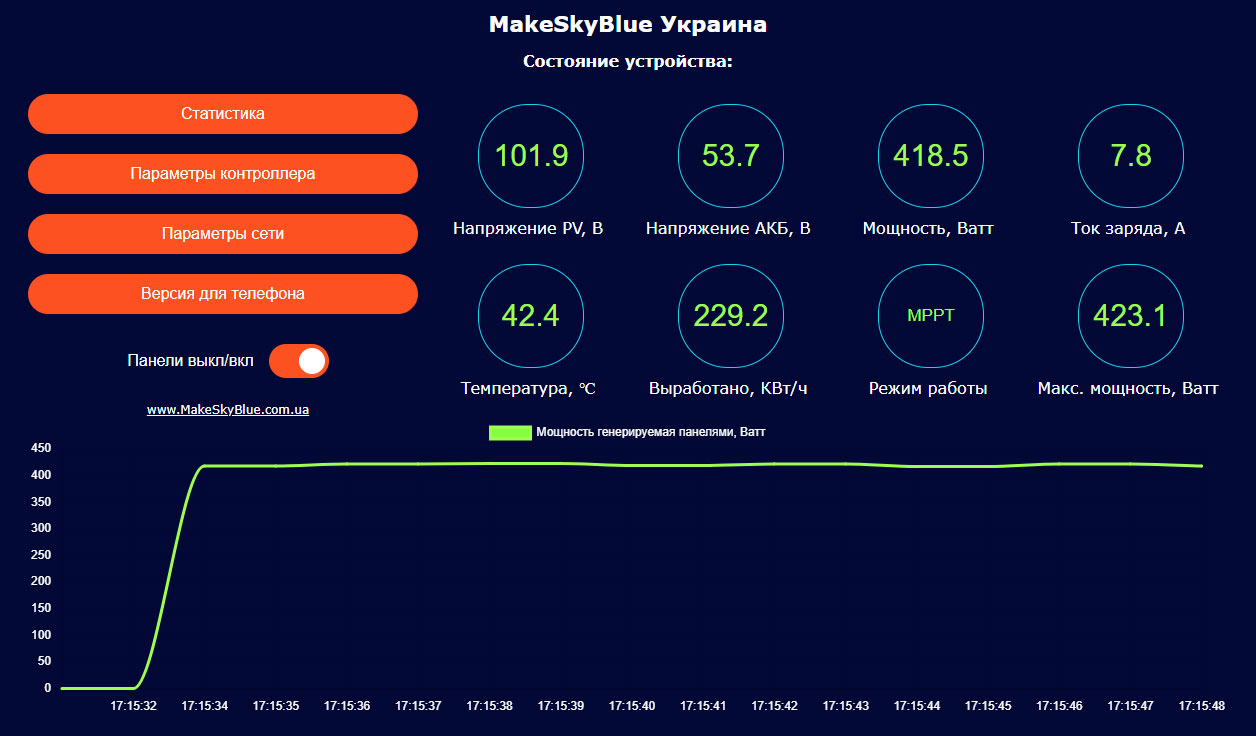Click the Напряжение PV, В label

[x=528, y=229]
